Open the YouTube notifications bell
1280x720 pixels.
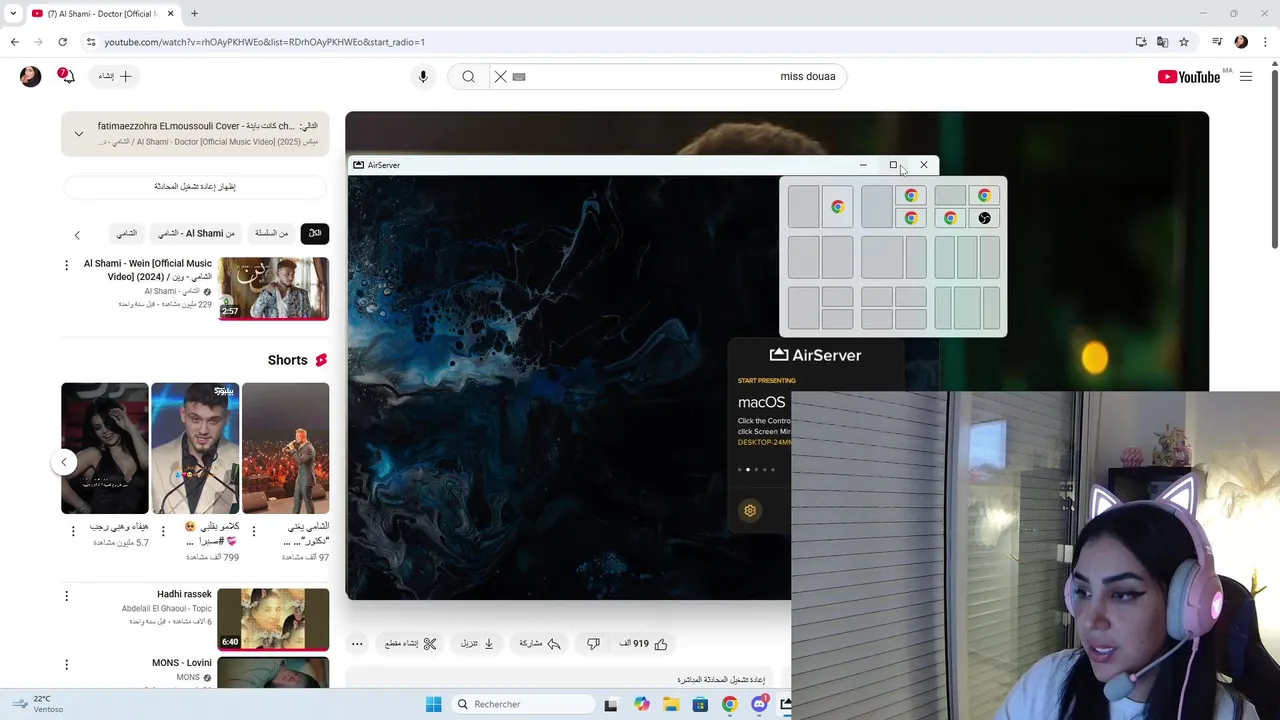(x=66, y=76)
